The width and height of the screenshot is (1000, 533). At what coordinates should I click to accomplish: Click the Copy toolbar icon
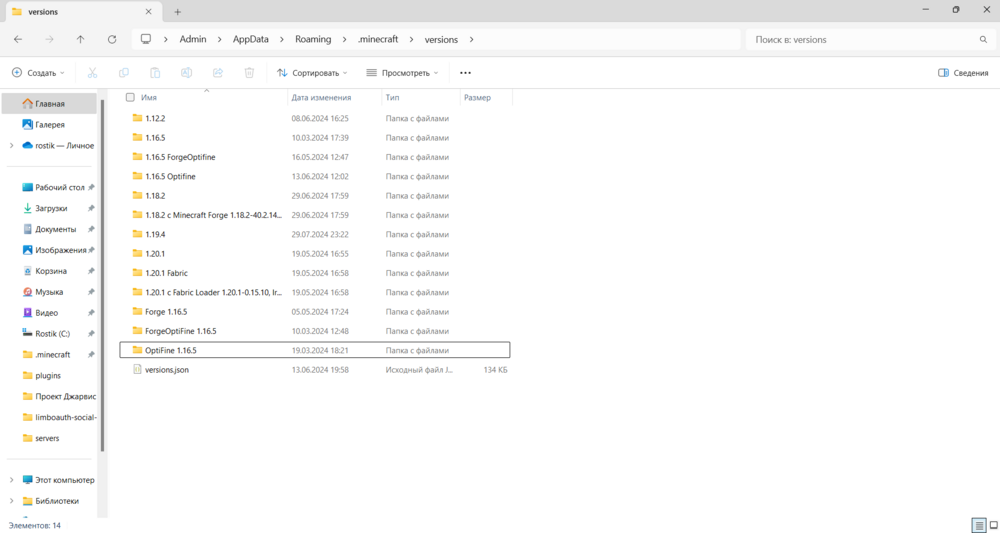pyautogui.click(x=124, y=73)
